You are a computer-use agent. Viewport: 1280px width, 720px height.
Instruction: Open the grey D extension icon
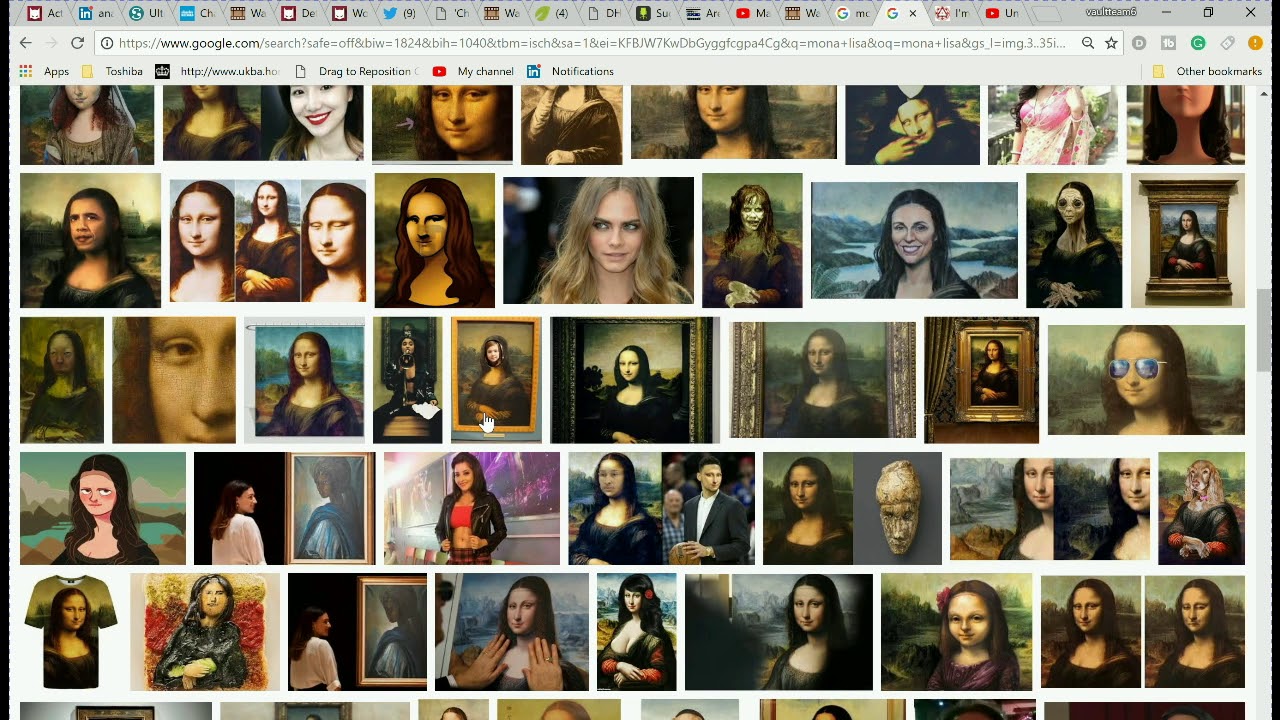[1139, 43]
